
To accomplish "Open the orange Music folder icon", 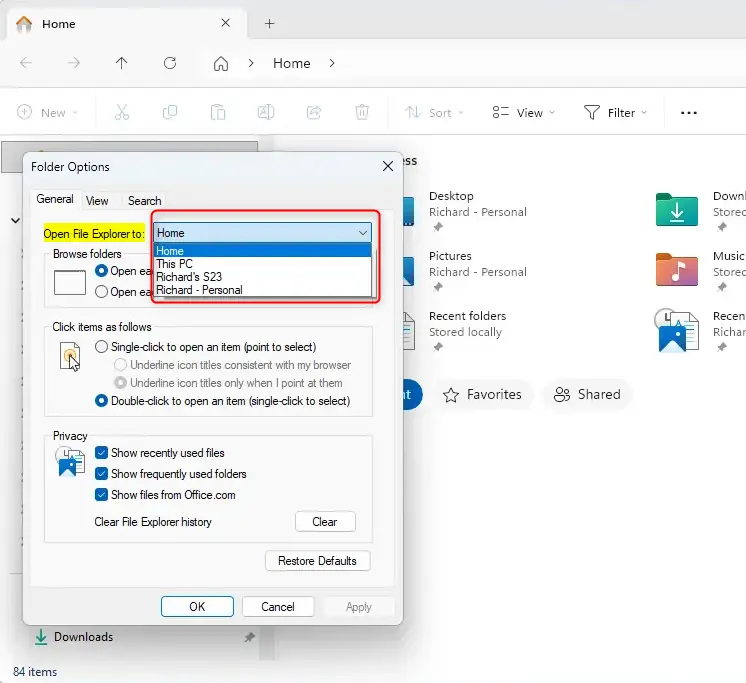I will pos(677,269).
